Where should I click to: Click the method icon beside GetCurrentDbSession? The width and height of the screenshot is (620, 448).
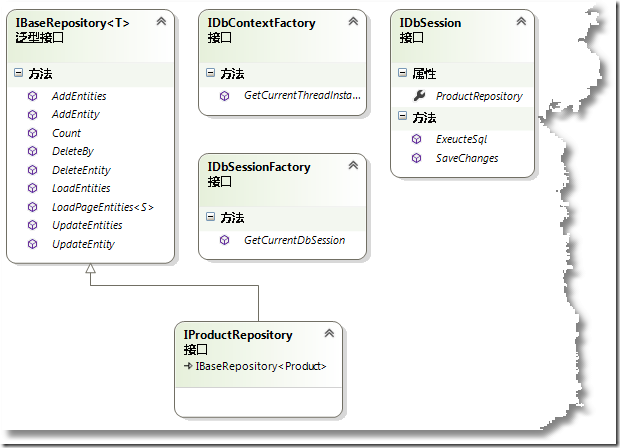pyautogui.click(x=225, y=240)
